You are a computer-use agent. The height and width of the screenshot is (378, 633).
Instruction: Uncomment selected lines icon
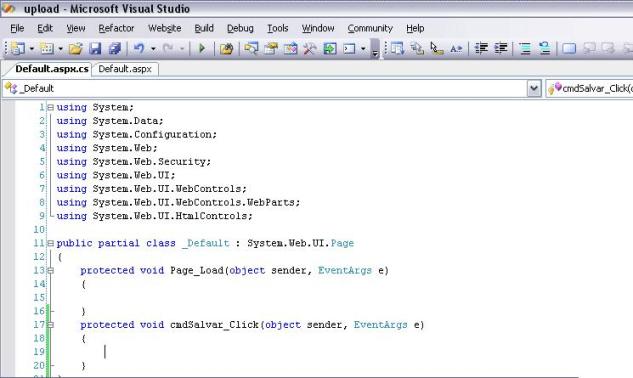pyautogui.click(x=545, y=49)
